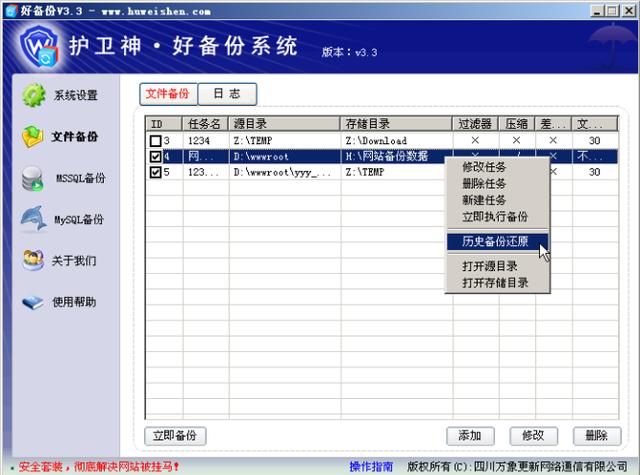Click the 压缩 column header
Image resolution: width=640 pixels, height=475 pixels.
click(x=517, y=124)
